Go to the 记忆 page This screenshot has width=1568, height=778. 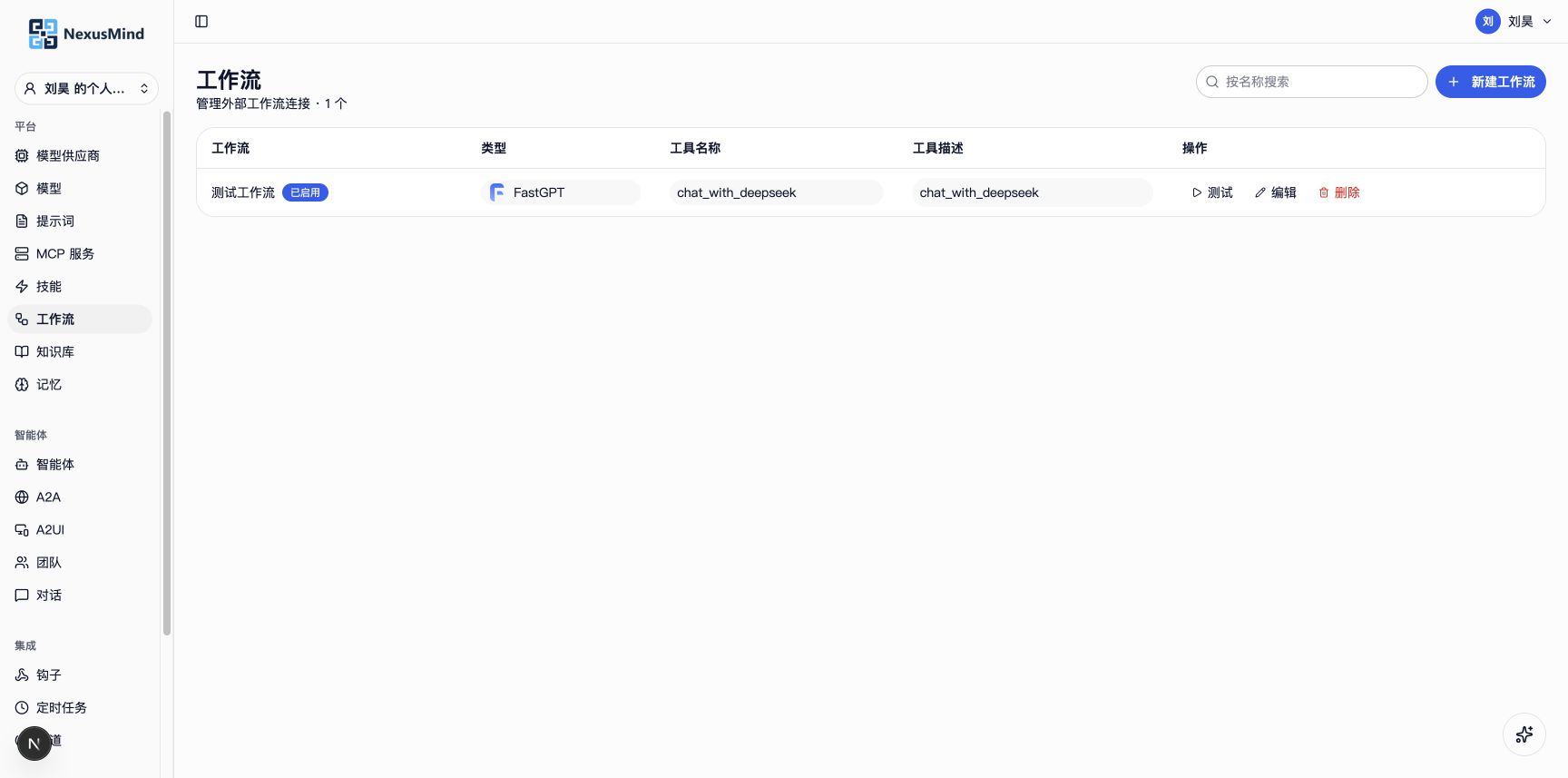click(80, 384)
